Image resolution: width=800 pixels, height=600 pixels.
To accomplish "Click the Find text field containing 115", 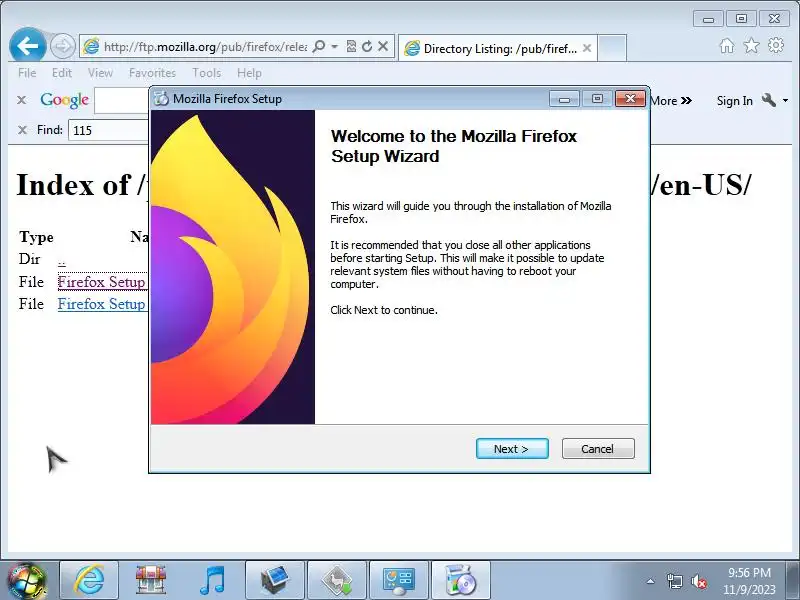I will [109, 130].
